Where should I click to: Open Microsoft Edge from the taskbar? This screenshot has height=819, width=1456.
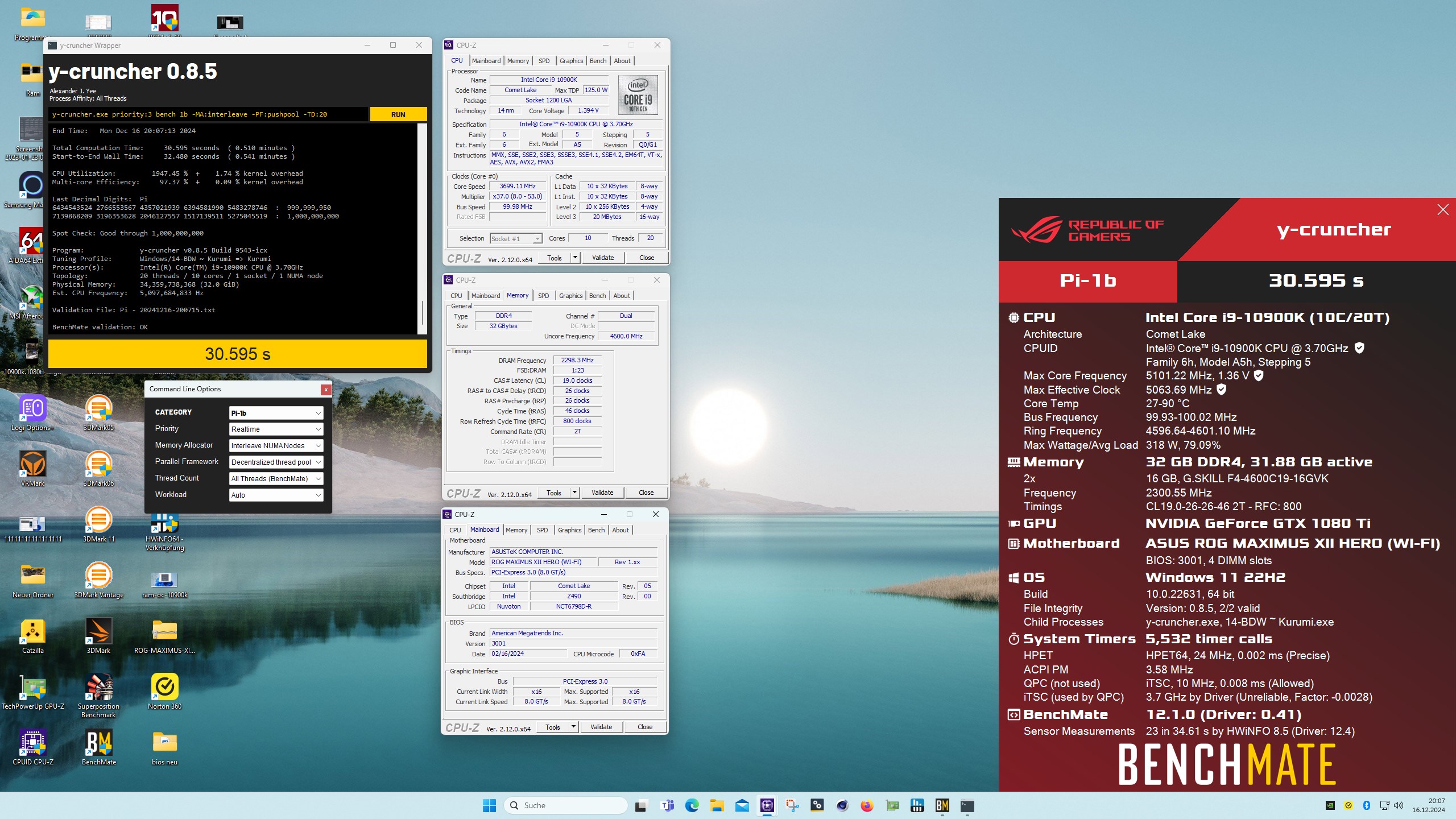692,805
